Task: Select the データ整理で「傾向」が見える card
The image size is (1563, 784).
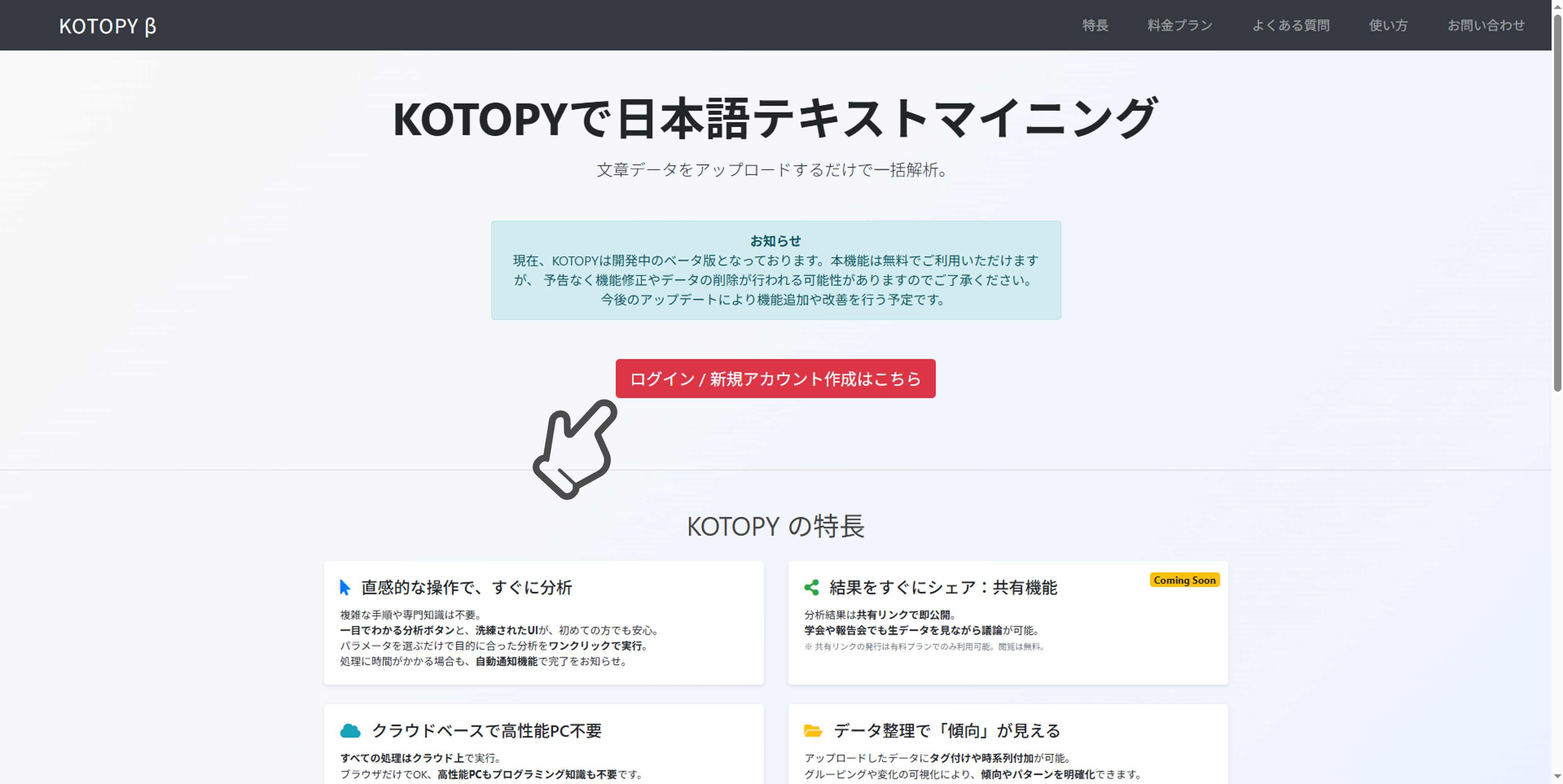Action: click(944, 730)
